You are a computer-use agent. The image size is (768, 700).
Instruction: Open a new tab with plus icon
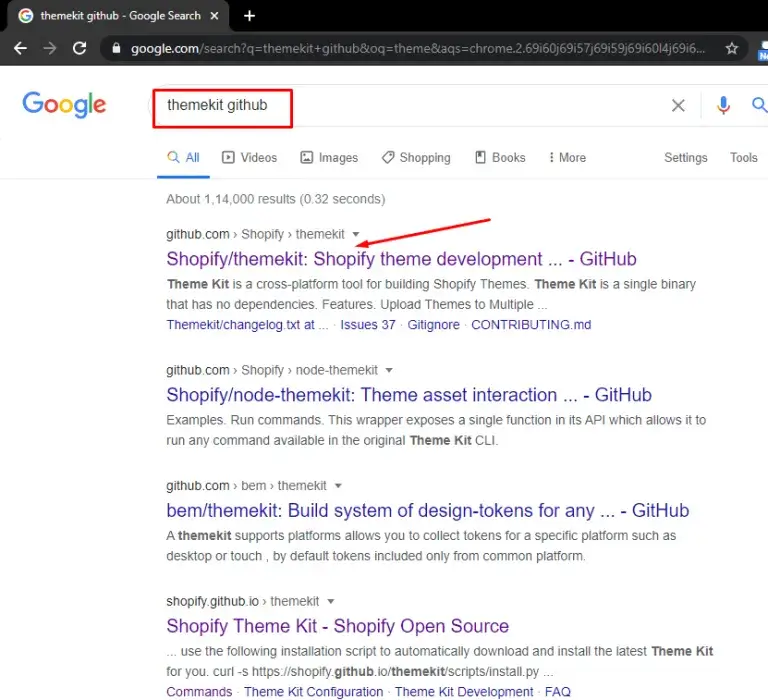click(249, 16)
